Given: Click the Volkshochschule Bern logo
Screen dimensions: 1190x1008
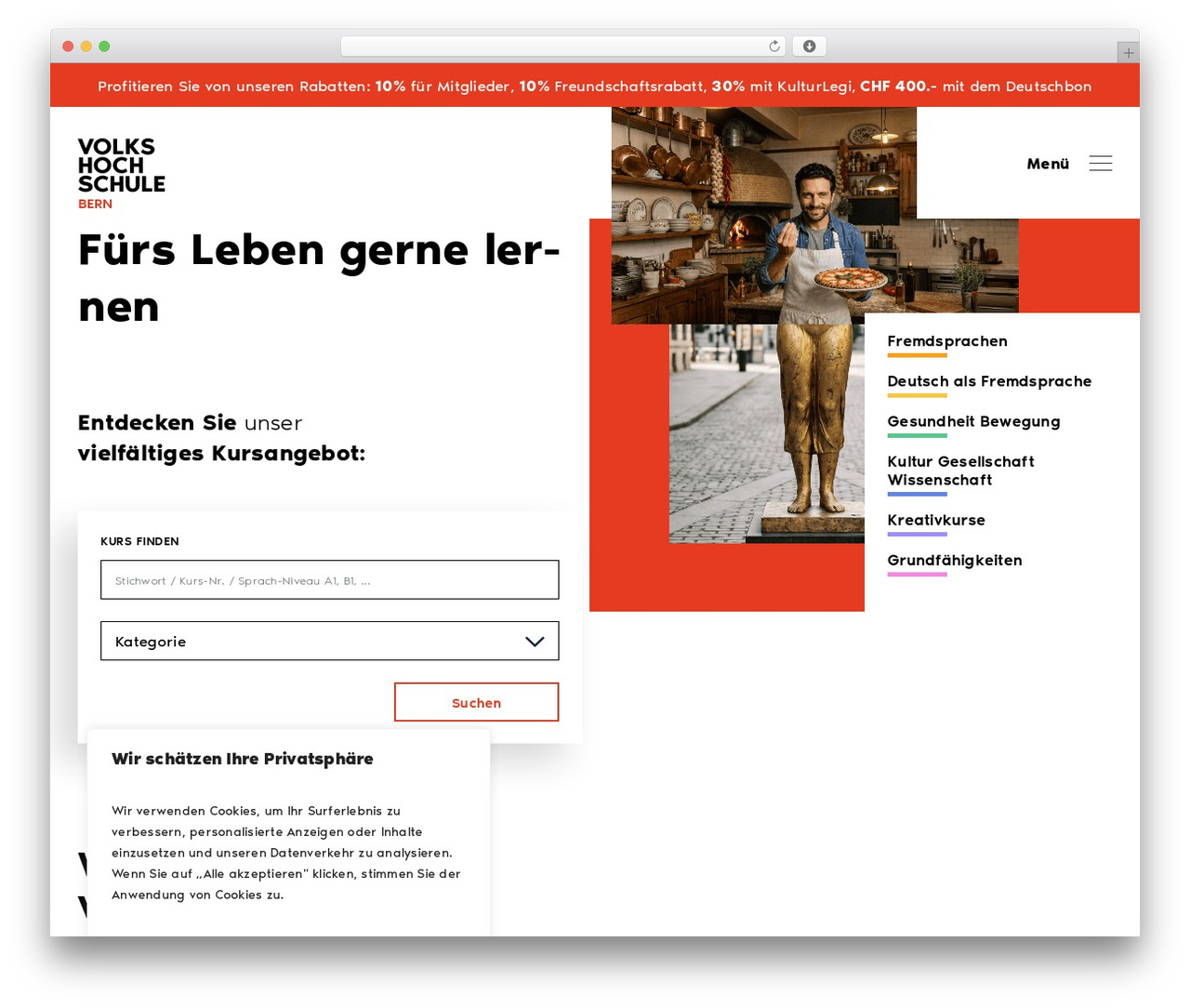Looking at the screenshot, I should tap(121, 174).
